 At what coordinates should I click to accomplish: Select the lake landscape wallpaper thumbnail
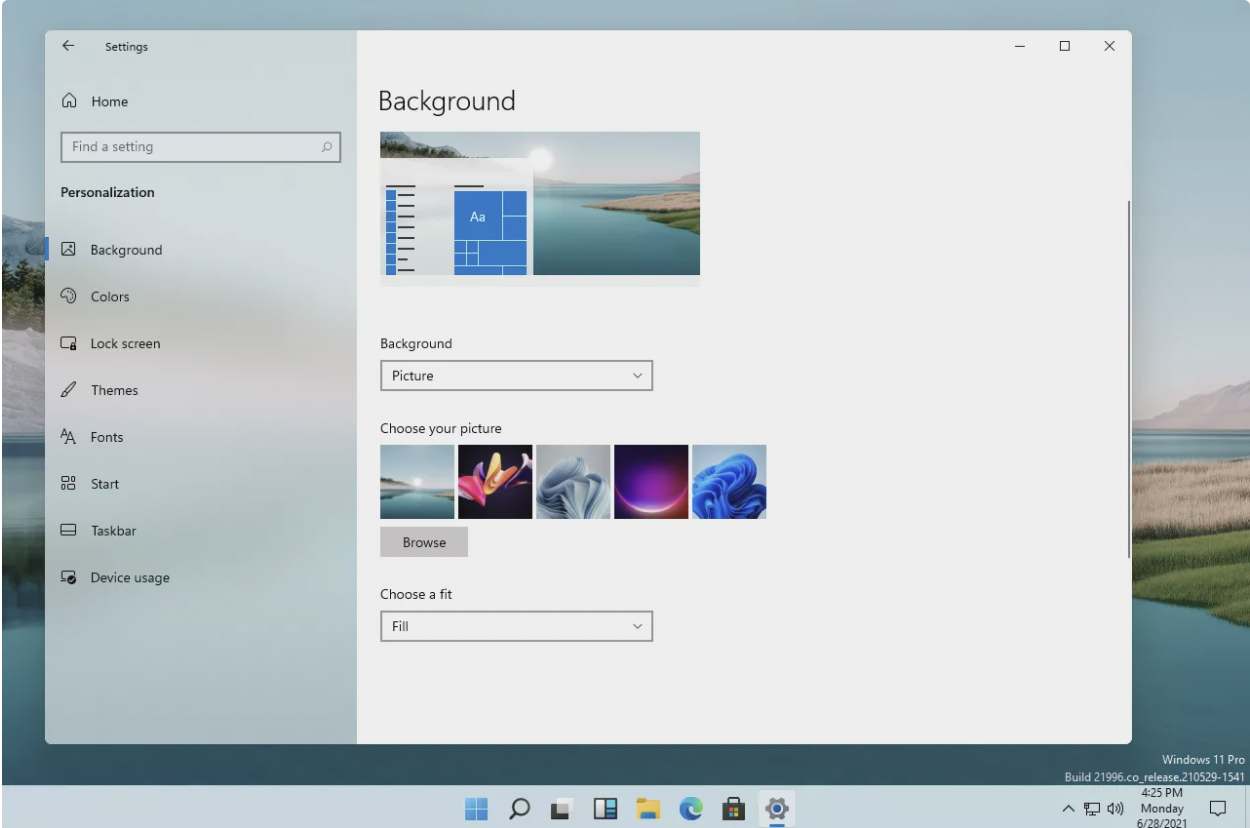[417, 482]
